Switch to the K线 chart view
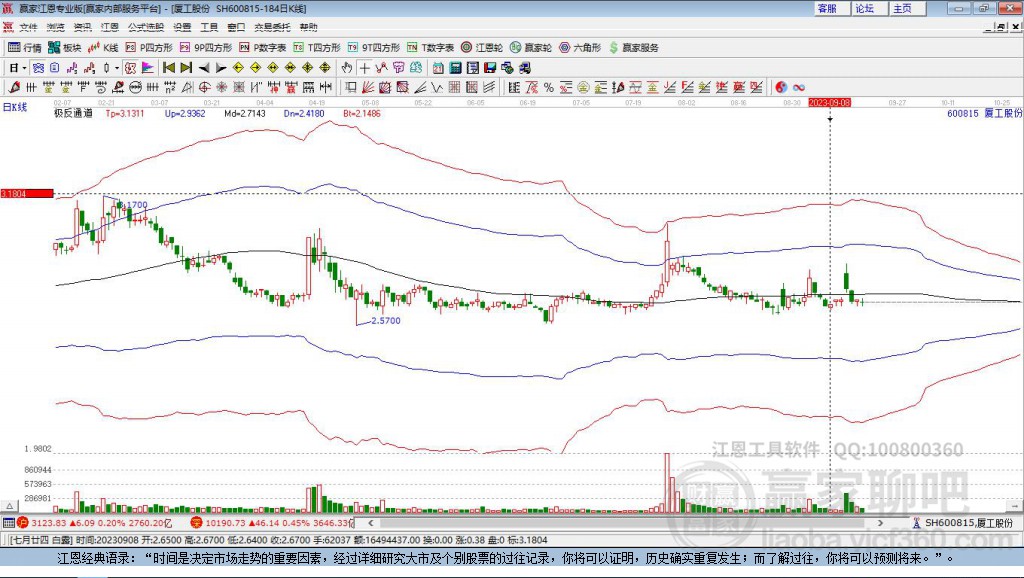Viewport: 1024px width, 578px height. point(103,48)
